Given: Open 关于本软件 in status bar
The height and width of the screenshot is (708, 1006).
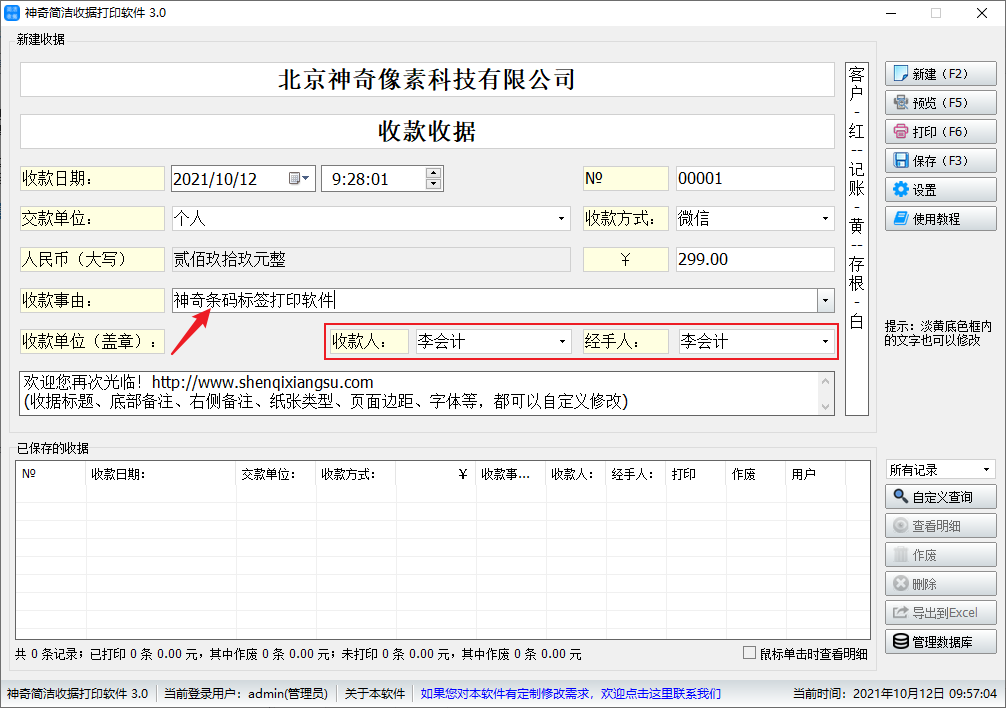Looking at the screenshot, I should (x=375, y=693).
